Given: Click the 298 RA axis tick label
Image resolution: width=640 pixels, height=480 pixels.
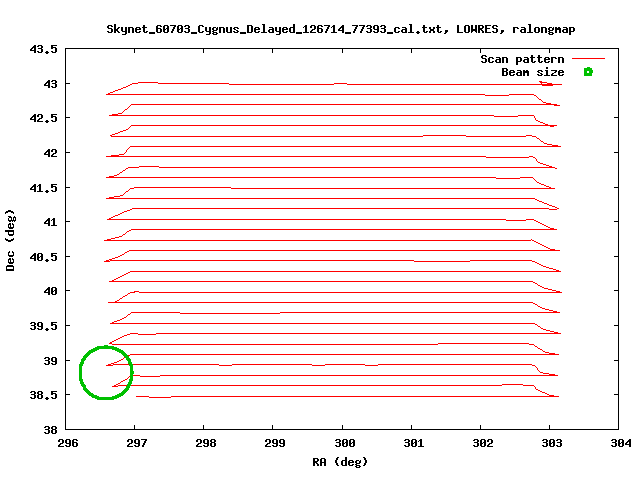Looking at the screenshot, I should (206, 443).
